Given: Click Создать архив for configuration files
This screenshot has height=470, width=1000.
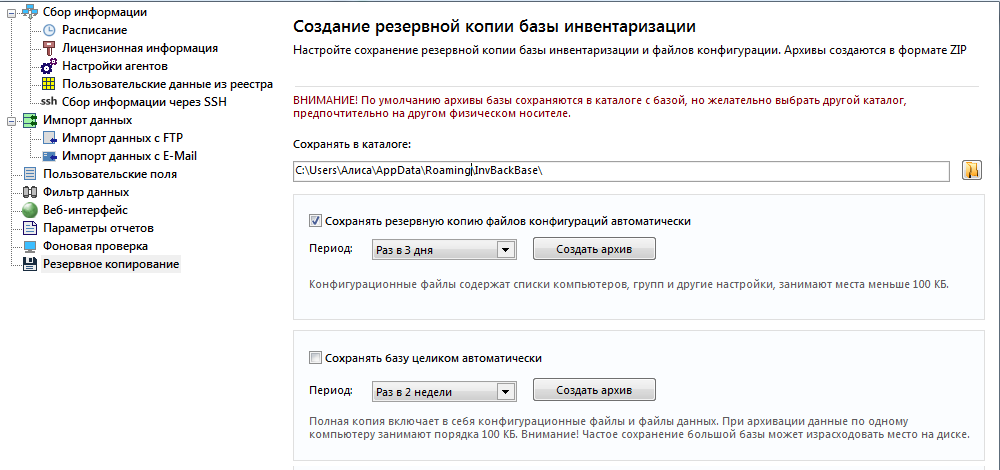Looking at the screenshot, I should coord(594,249).
